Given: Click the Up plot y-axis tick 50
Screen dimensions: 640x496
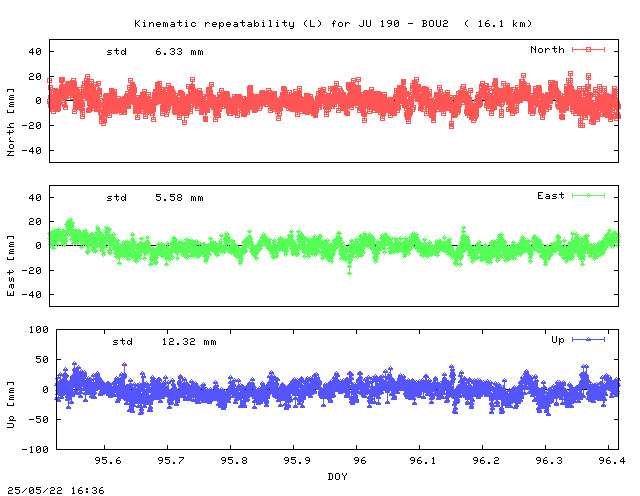Looking at the screenshot, I should coord(42,359).
